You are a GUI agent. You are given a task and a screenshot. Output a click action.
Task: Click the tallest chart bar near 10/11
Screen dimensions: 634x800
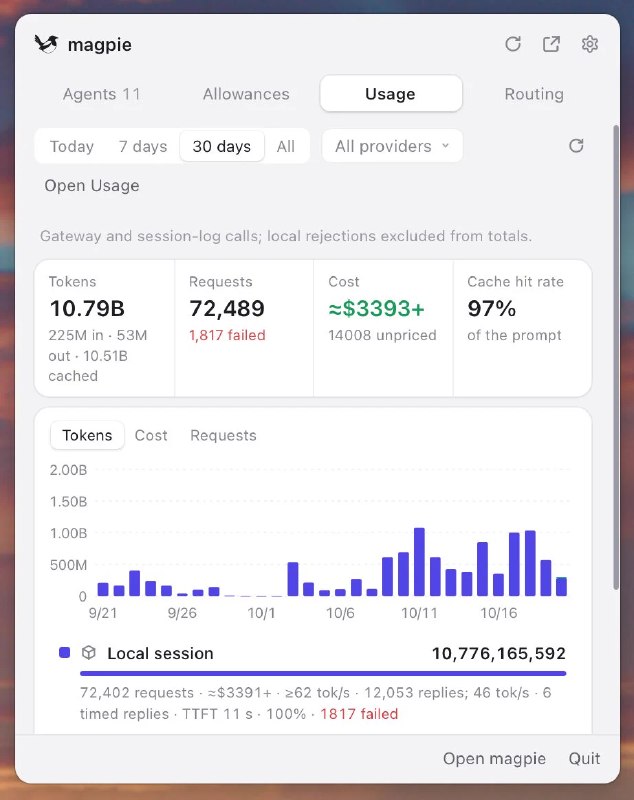pyautogui.click(x=419, y=562)
